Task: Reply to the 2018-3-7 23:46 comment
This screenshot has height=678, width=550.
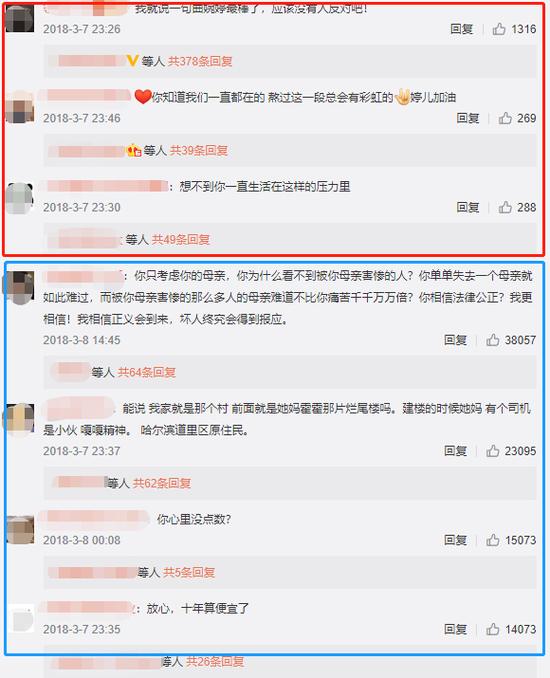Action: click(x=468, y=118)
